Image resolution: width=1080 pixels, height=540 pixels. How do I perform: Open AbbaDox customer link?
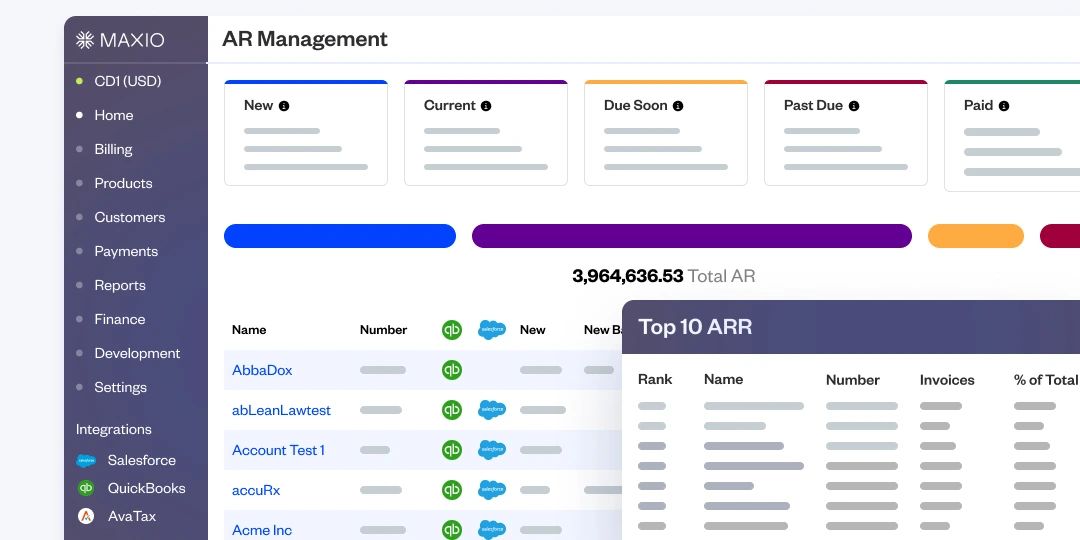tap(262, 370)
